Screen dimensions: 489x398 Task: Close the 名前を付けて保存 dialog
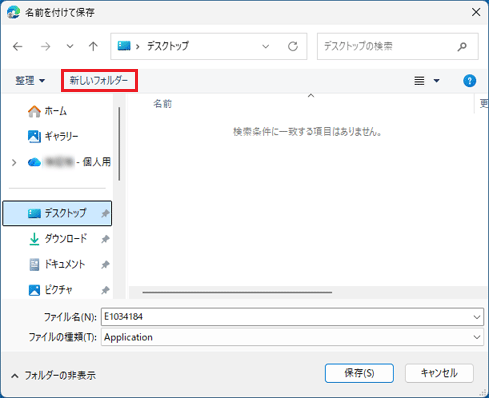tap(476, 12)
